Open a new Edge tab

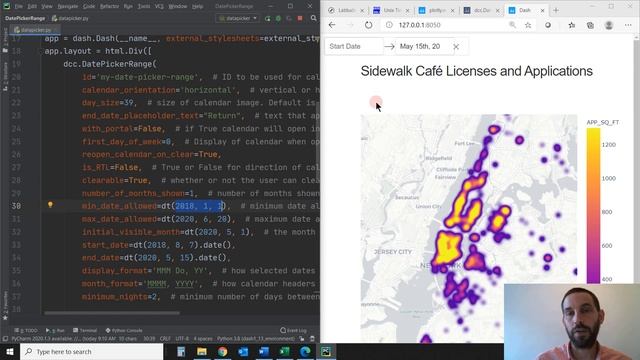[x=556, y=10]
